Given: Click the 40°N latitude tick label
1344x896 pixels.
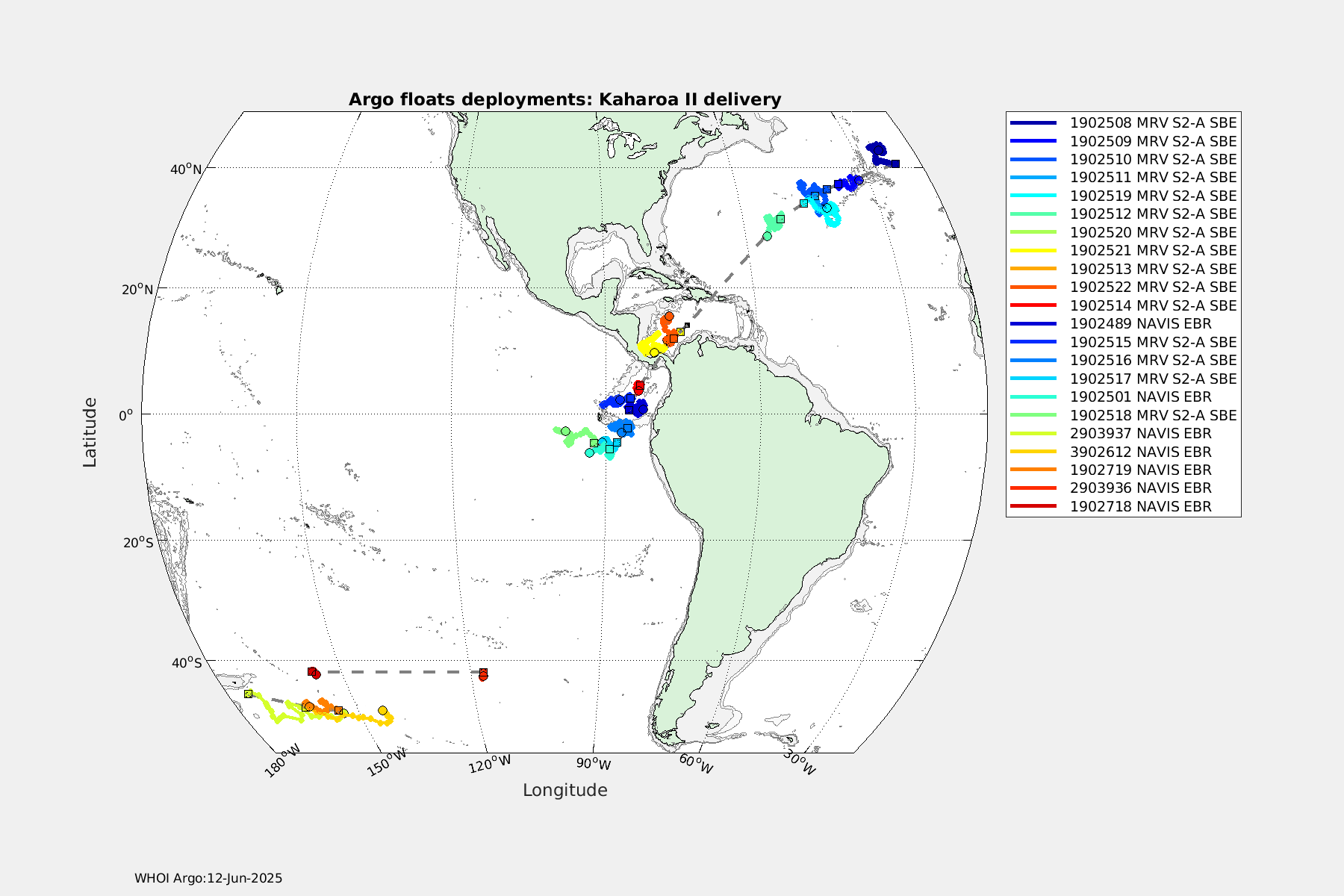Looking at the screenshot, I should click(x=186, y=169).
